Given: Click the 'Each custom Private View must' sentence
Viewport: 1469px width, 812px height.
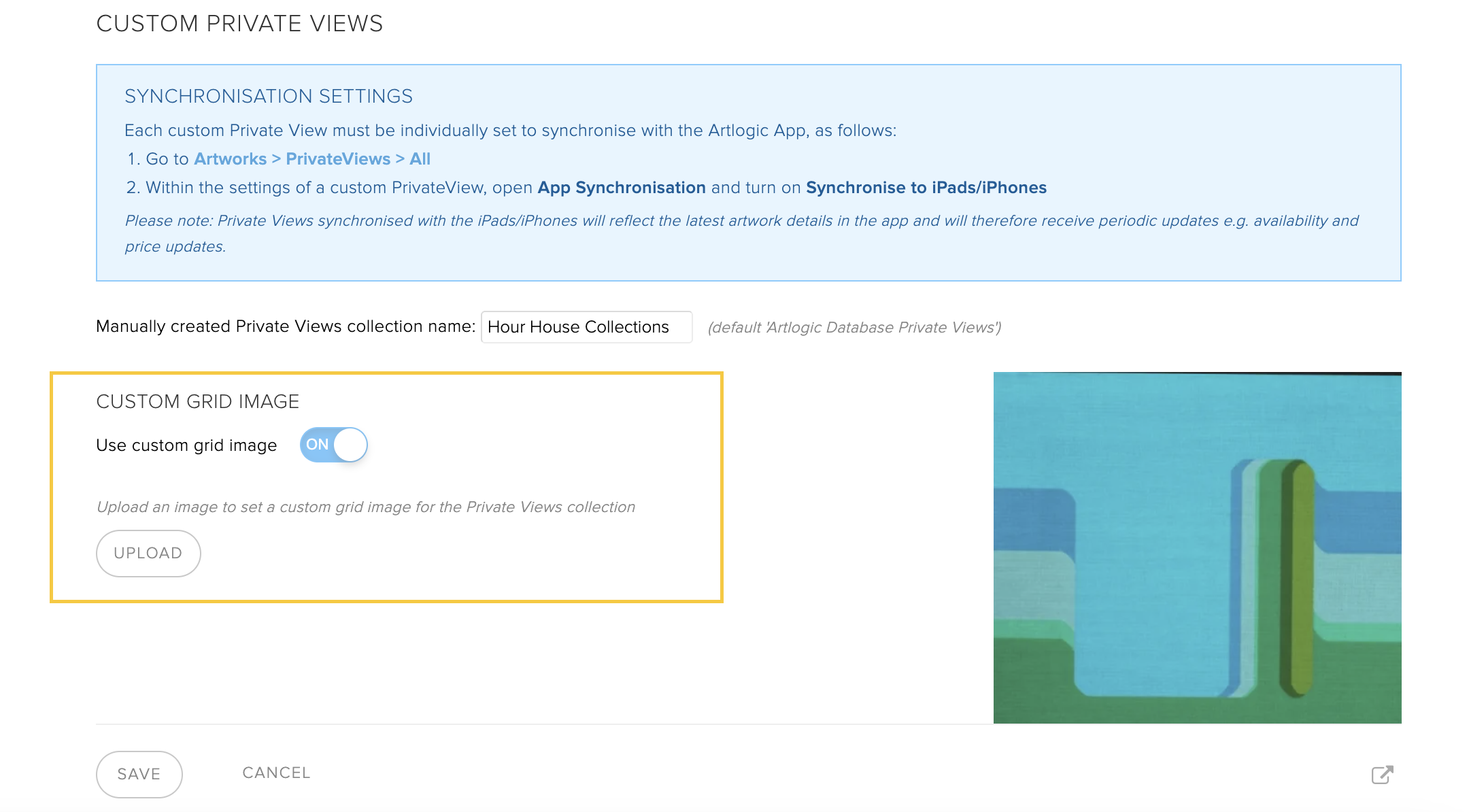Looking at the screenshot, I should click(510, 131).
